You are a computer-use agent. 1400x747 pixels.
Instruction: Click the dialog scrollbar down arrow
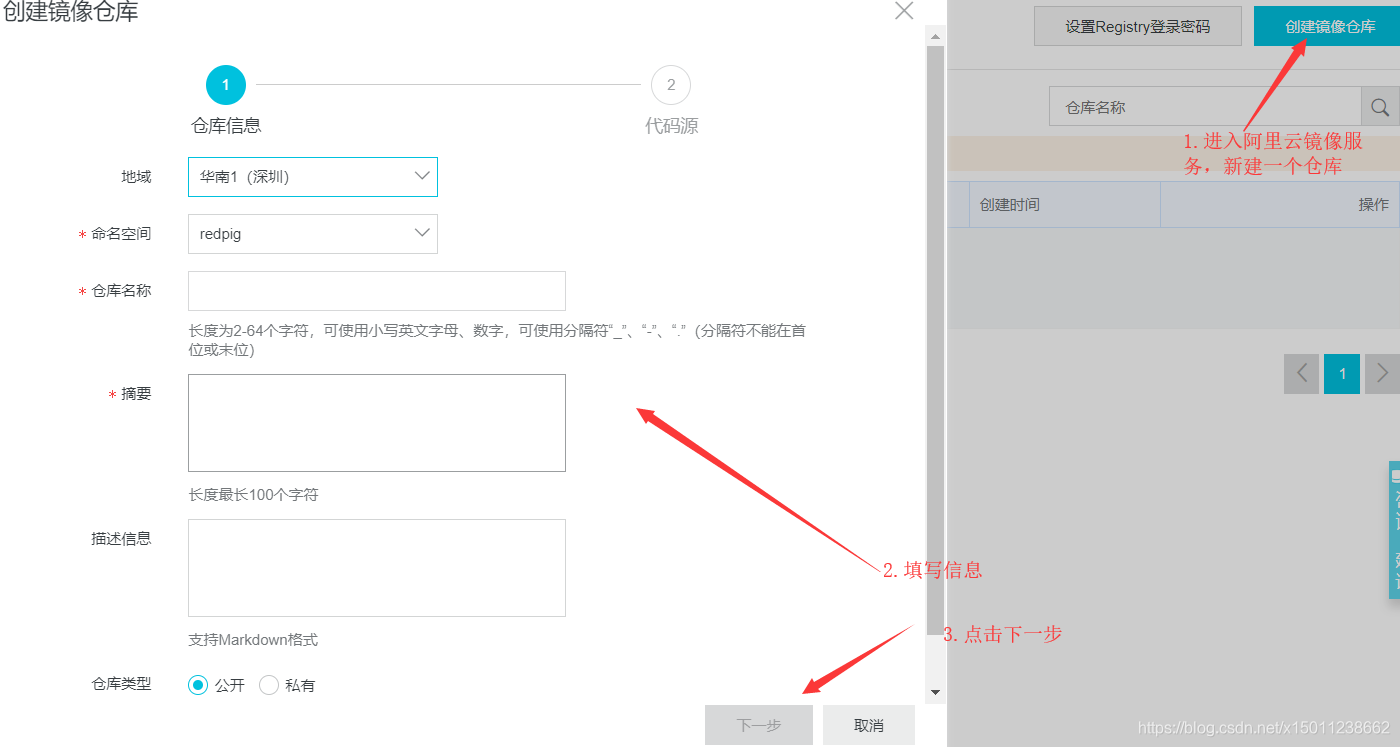(x=936, y=692)
